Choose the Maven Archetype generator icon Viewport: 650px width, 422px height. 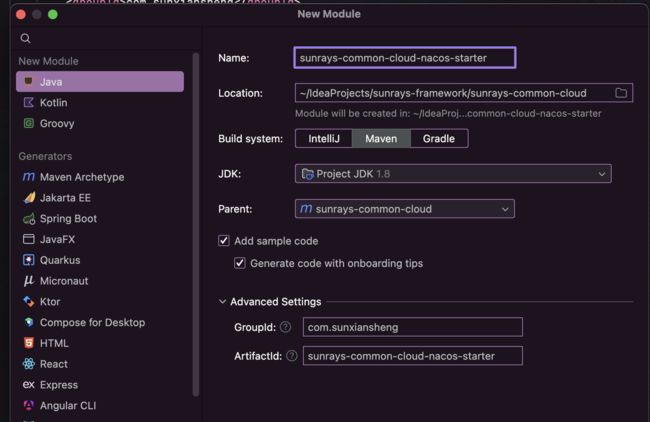pyautogui.click(x=29, y=177)
